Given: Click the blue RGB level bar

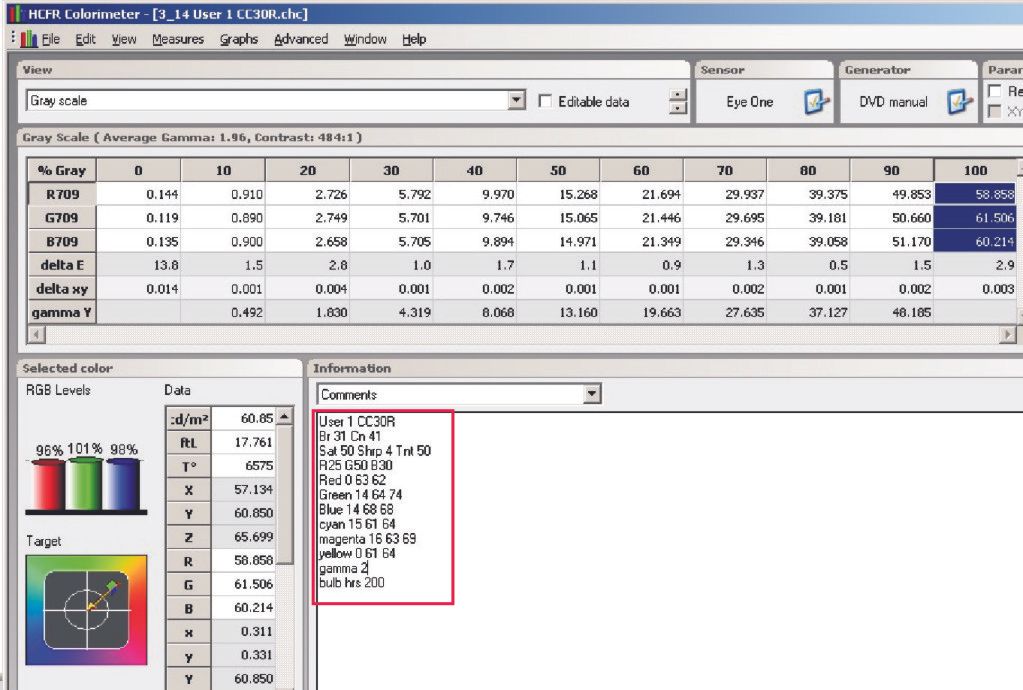Looking at the screenshot, I should [123, 484].
